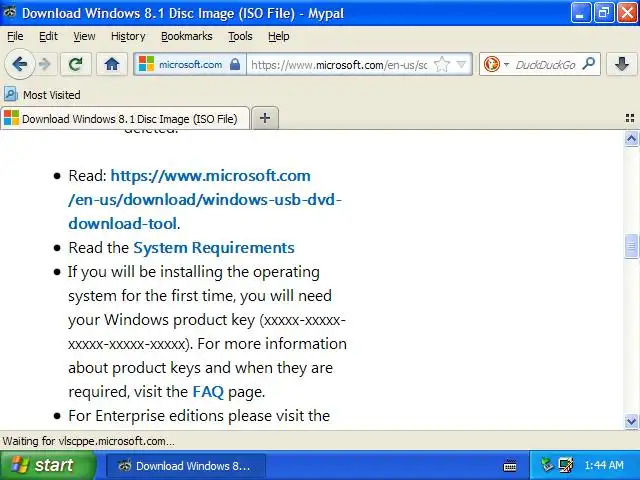Open the list all tabs grid button
This screenshot has width=640, height=480.
pos(630,118)
